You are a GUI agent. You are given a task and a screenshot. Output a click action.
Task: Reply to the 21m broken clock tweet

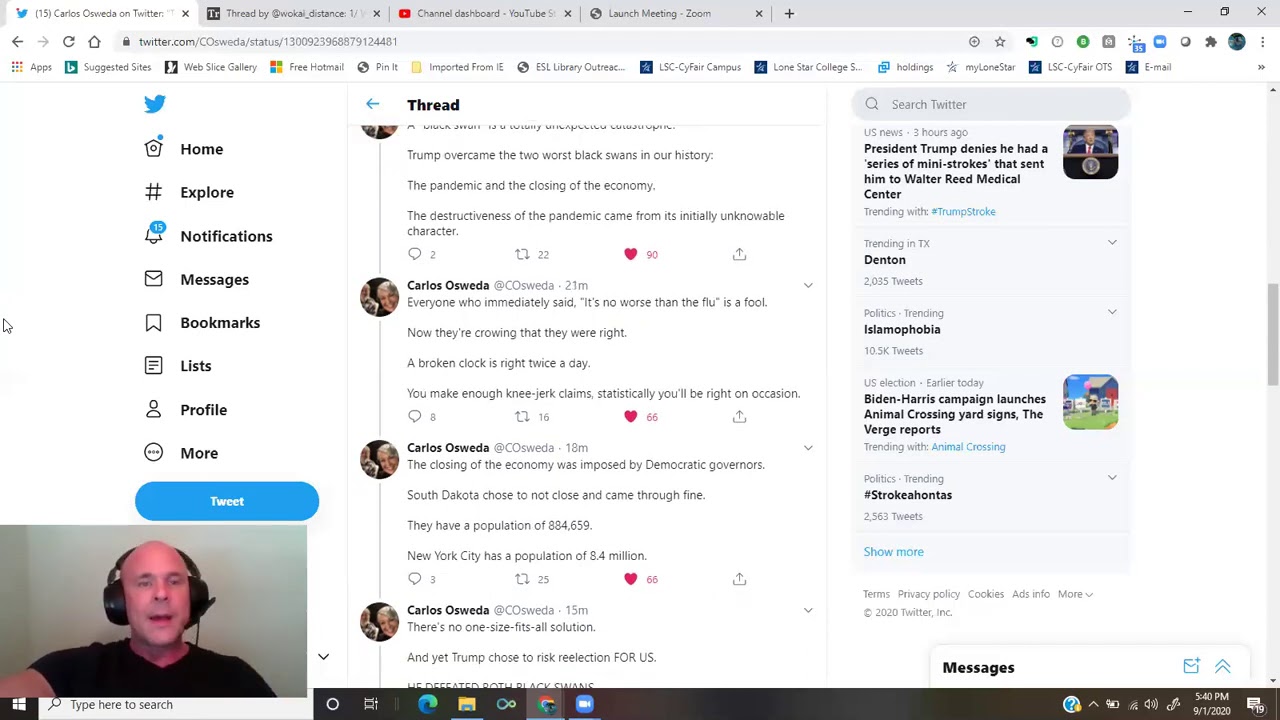(415, 416)
